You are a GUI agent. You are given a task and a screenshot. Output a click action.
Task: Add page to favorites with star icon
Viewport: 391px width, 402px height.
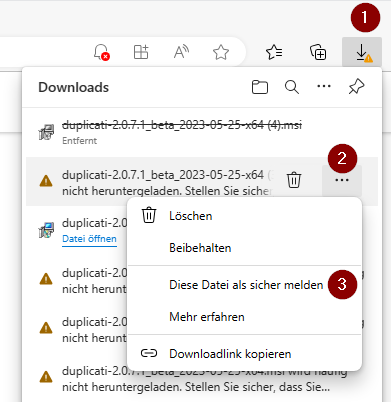point(221,52)
